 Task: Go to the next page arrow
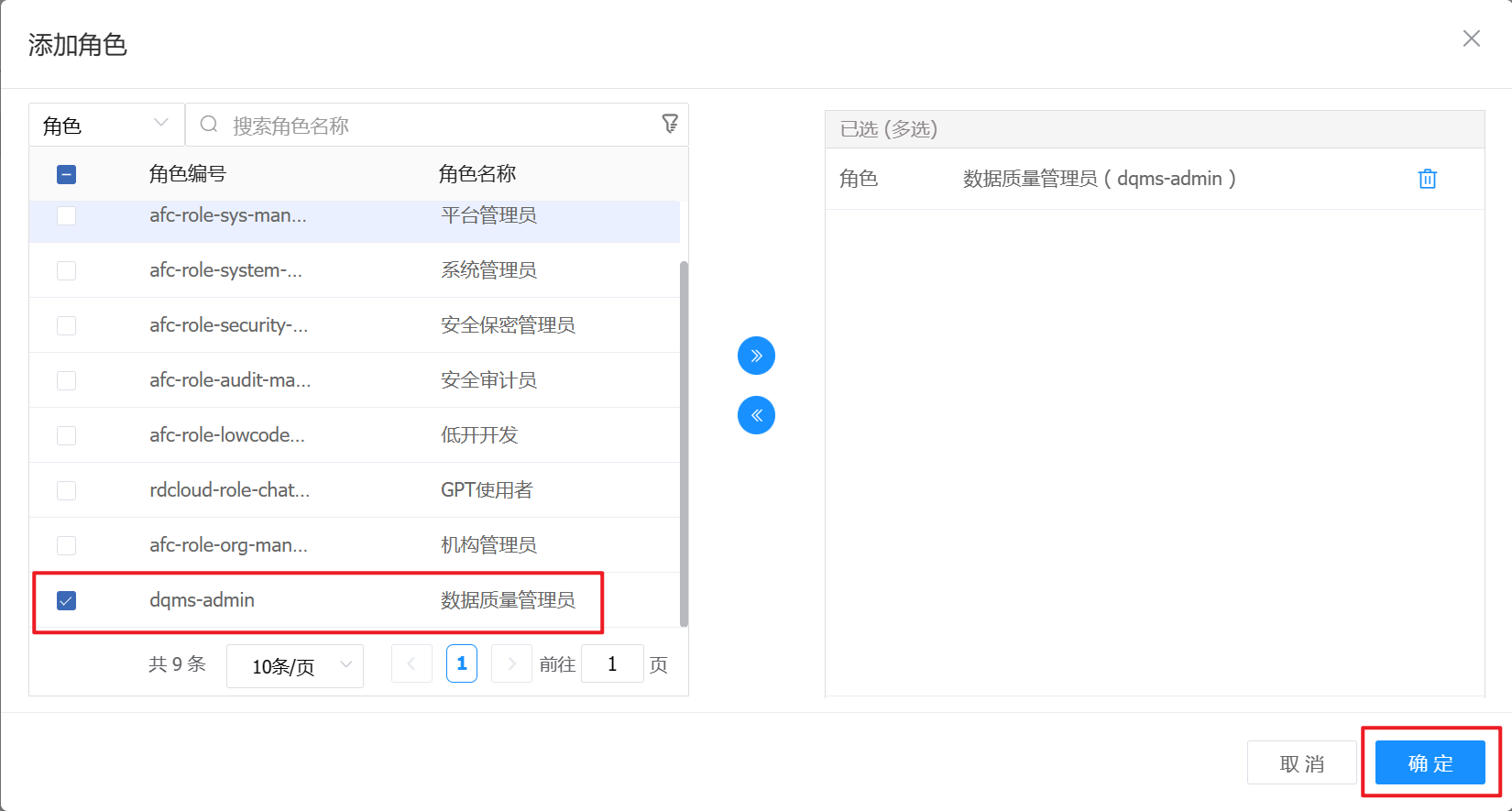(x=511, y=664)
